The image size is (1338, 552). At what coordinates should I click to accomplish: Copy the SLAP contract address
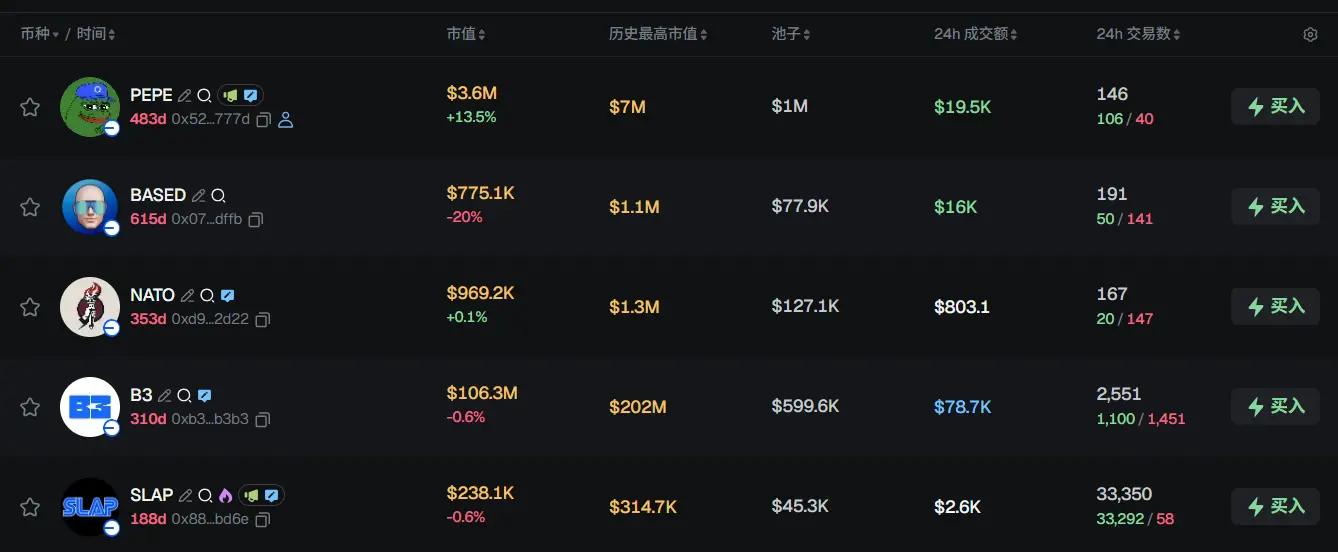264,520
